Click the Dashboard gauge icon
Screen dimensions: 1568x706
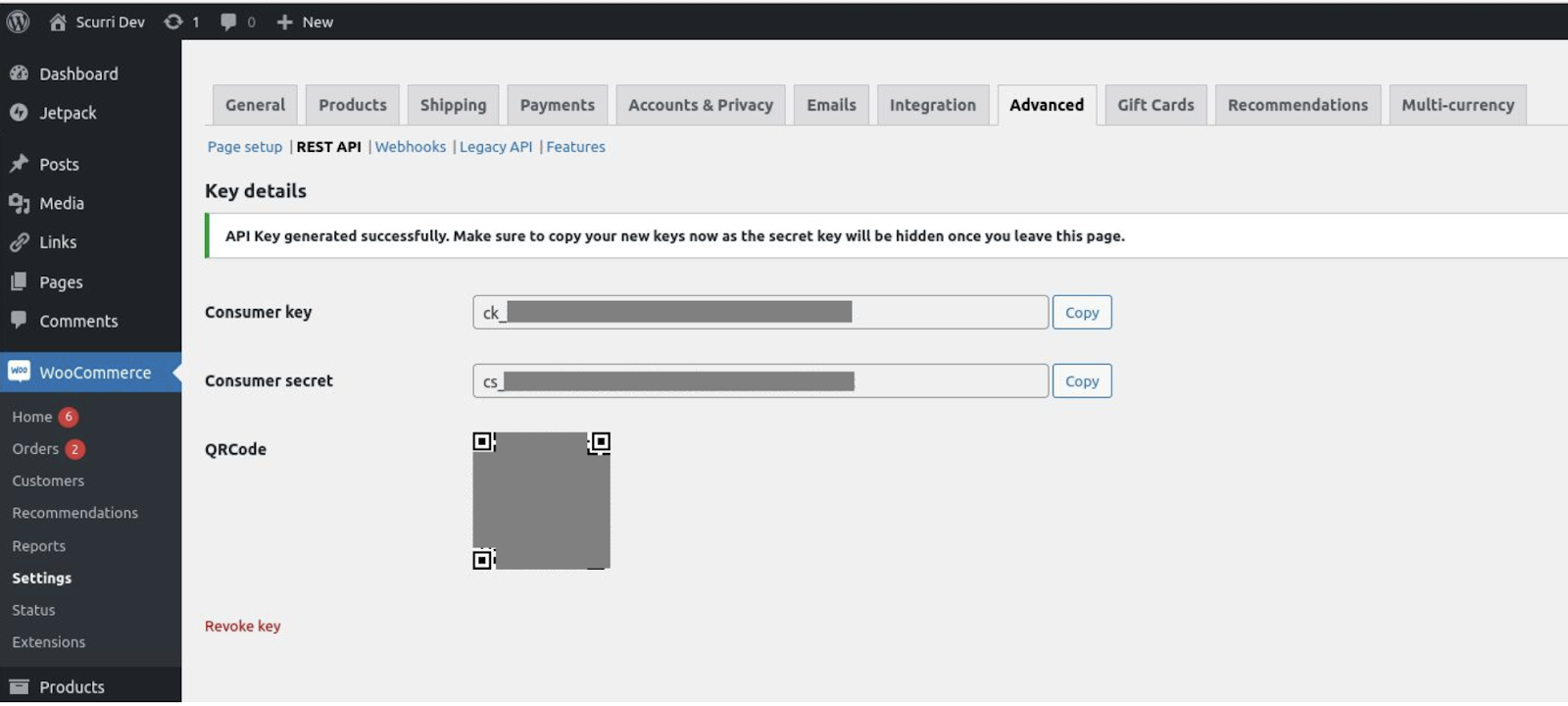click(19, 74)
